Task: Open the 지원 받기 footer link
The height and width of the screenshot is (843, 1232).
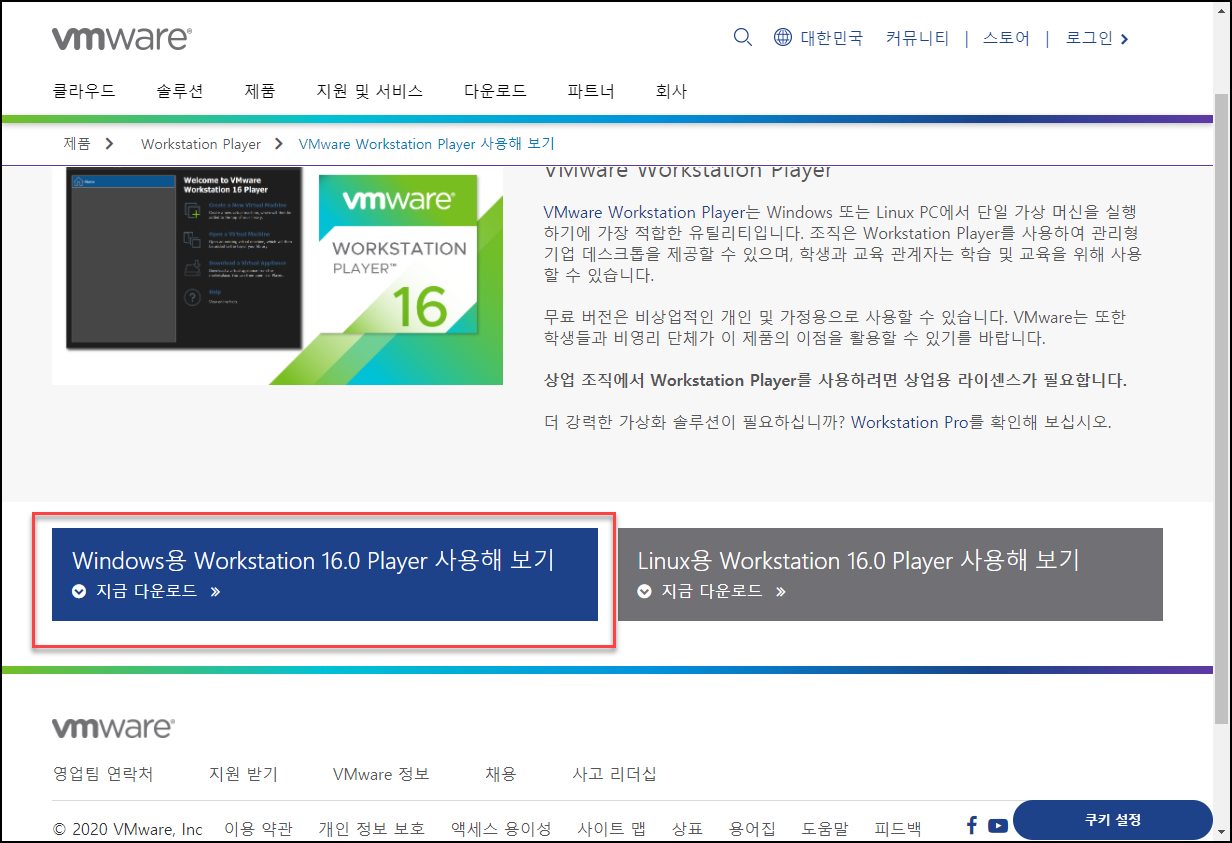Action: coord(243,774)
